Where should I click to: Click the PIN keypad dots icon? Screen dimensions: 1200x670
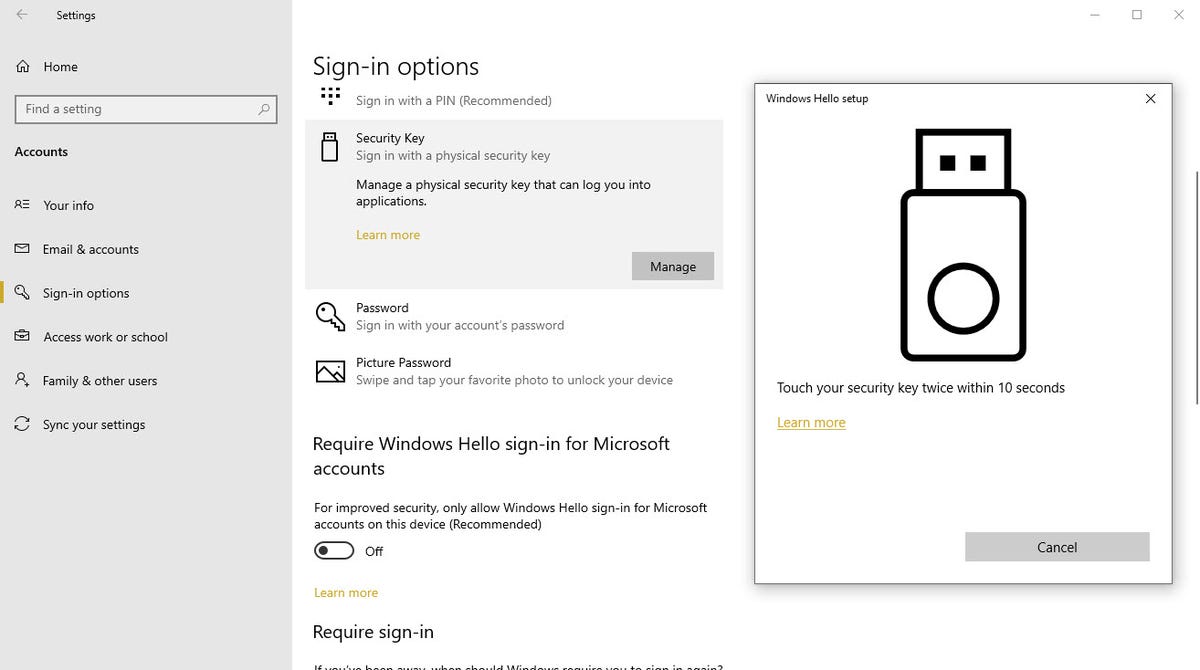(330, 96)
